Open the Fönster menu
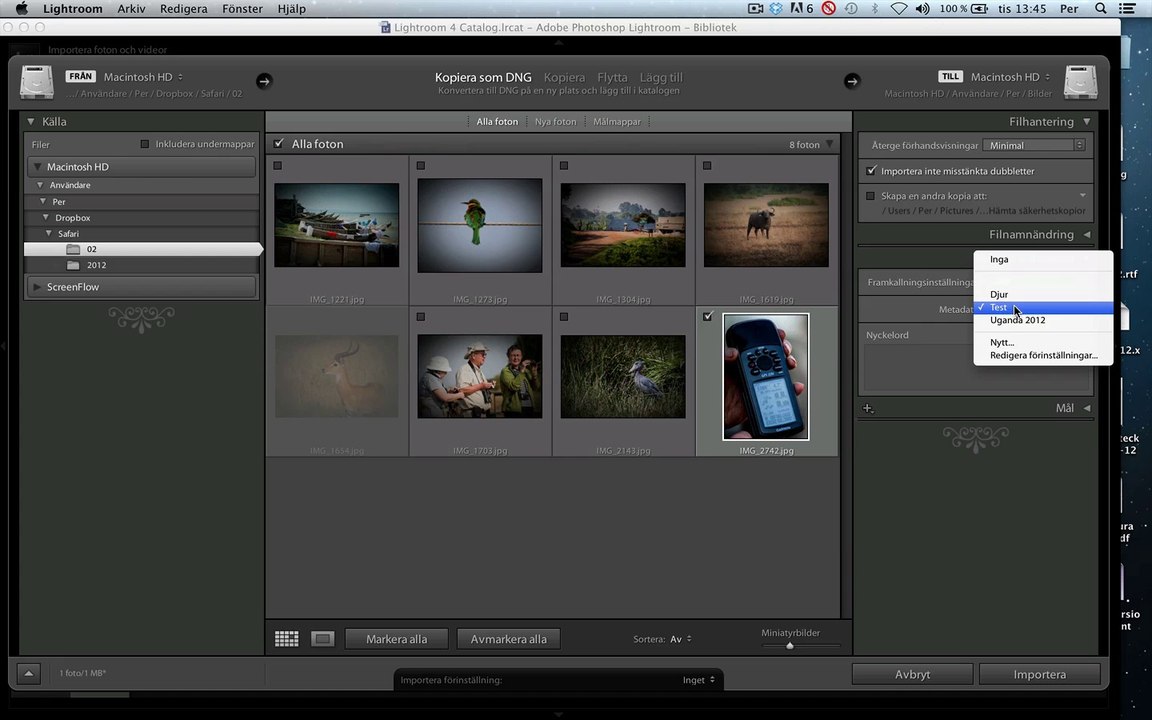This screenshot has height=720, width=1152. (242, 9)
